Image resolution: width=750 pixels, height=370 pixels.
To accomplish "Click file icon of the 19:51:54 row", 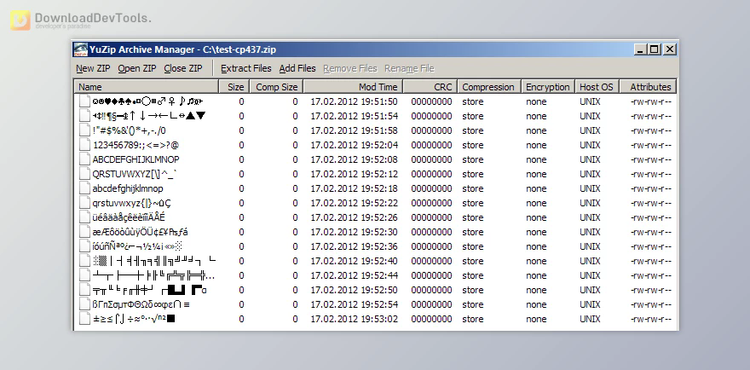I will [x=85, y=116].
